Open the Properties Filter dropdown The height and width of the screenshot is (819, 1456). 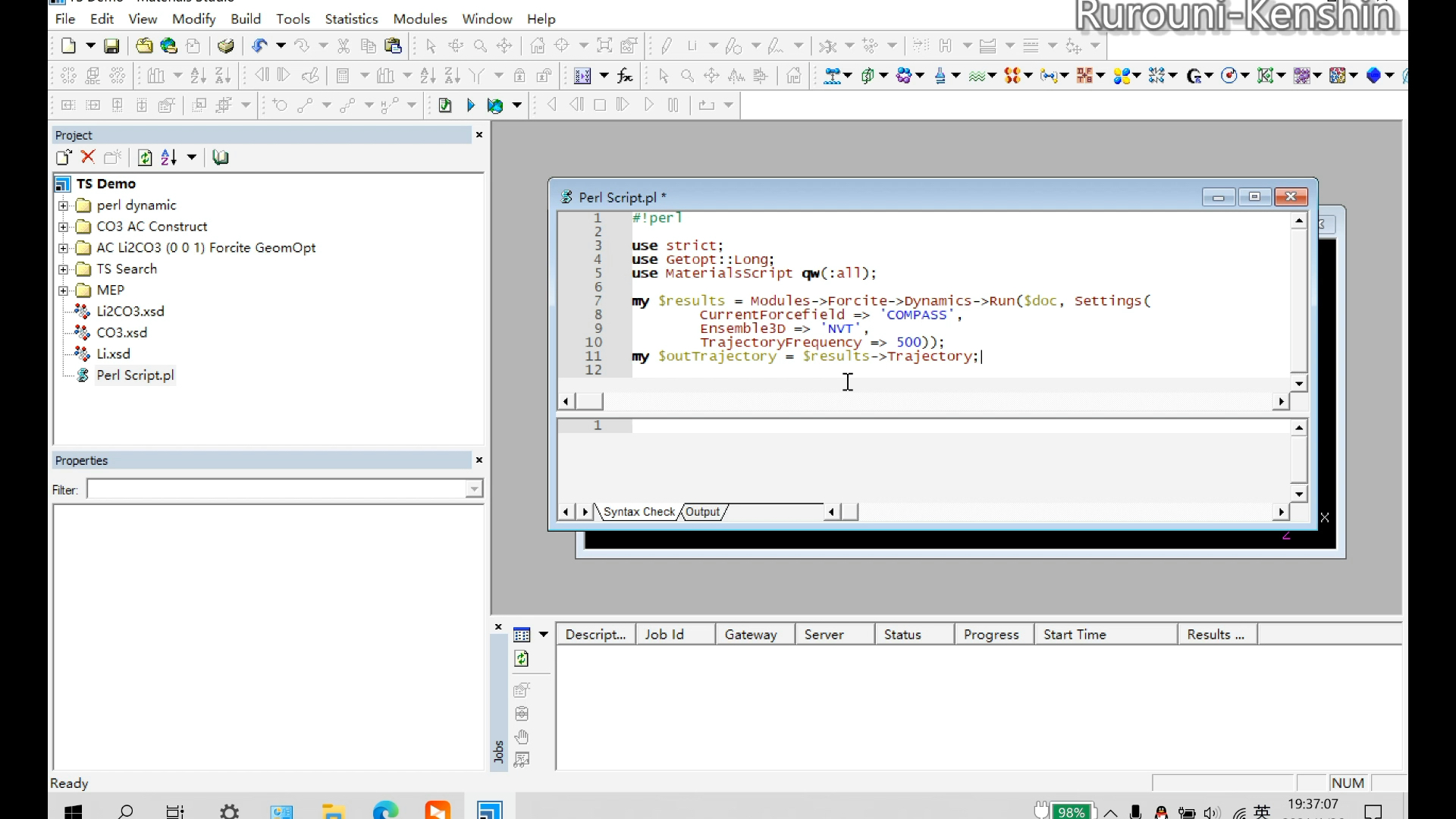pos(474,489)
